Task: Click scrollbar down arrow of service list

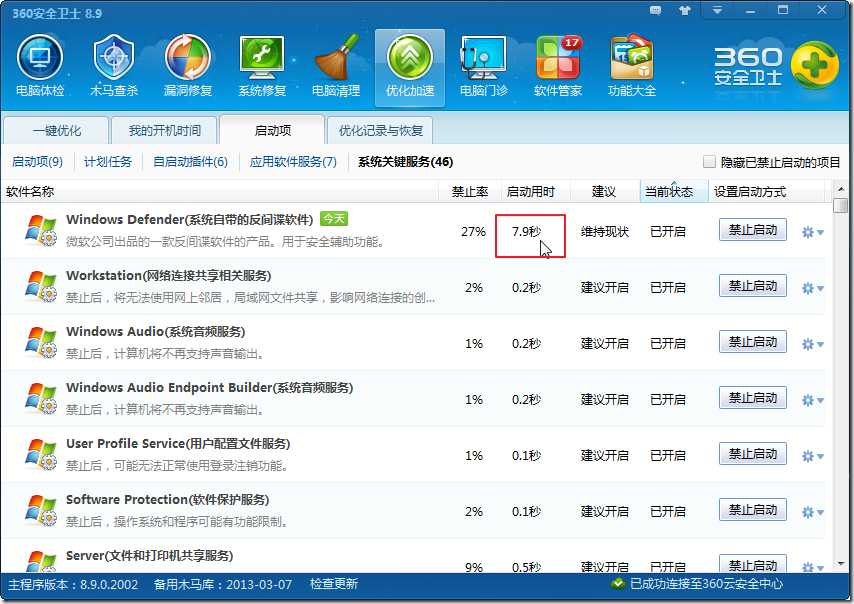Action: point(840,565)
